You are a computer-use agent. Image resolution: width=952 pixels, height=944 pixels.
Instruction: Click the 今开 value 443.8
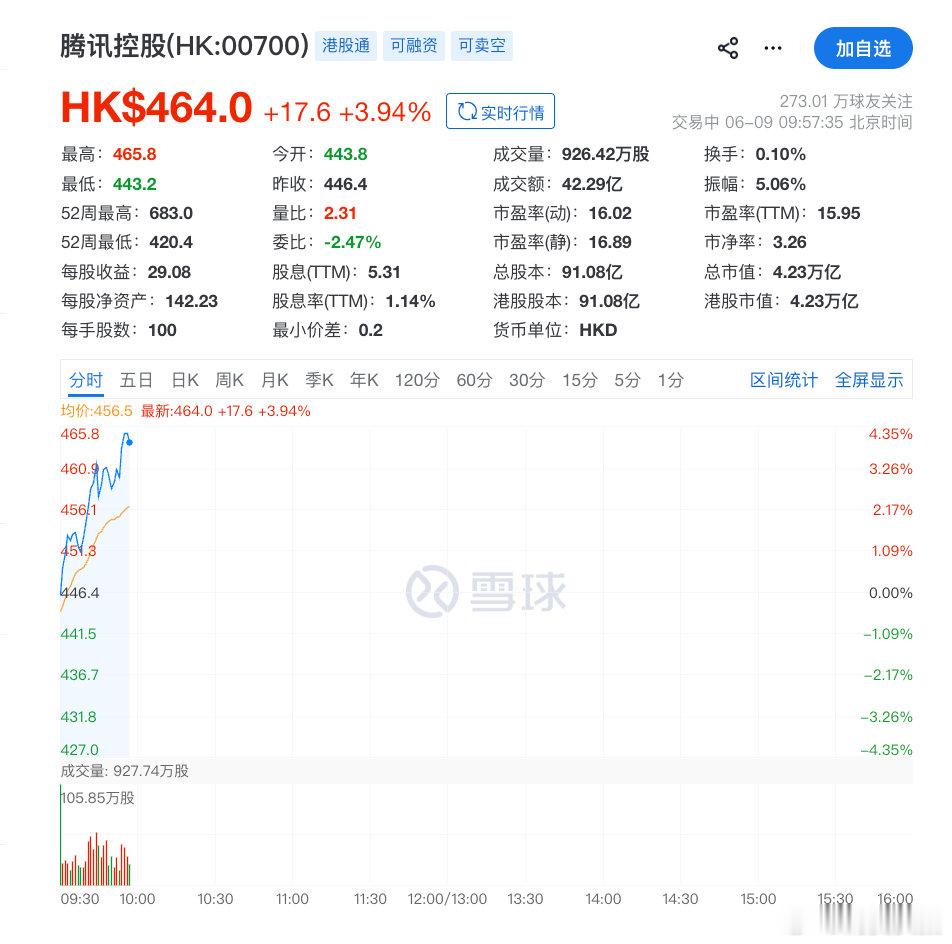[345, 154]
